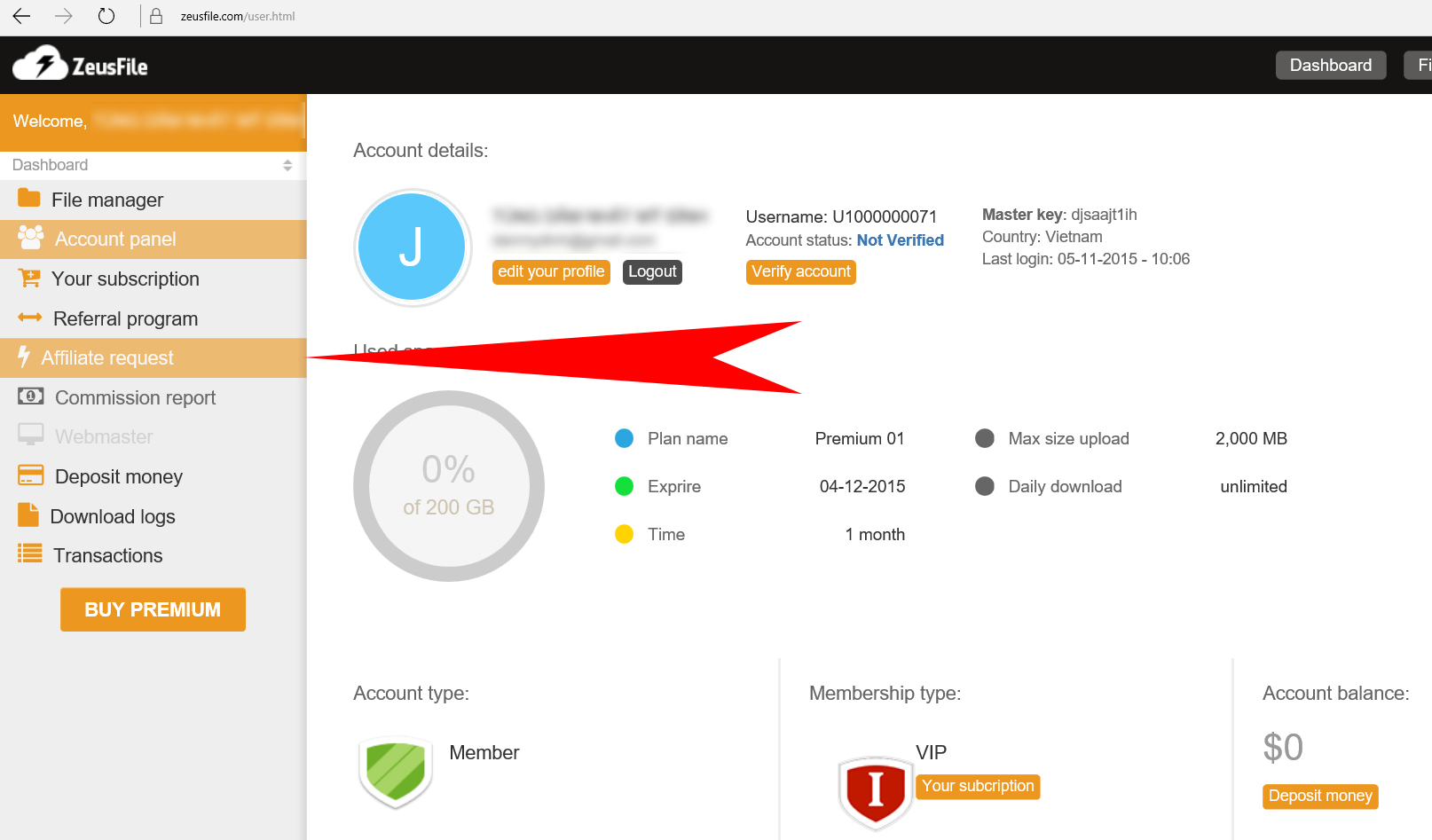Click the unlimited daily download value
Image resolution: width=1432 pixels, height=840 pixels.
point(1254,486)
